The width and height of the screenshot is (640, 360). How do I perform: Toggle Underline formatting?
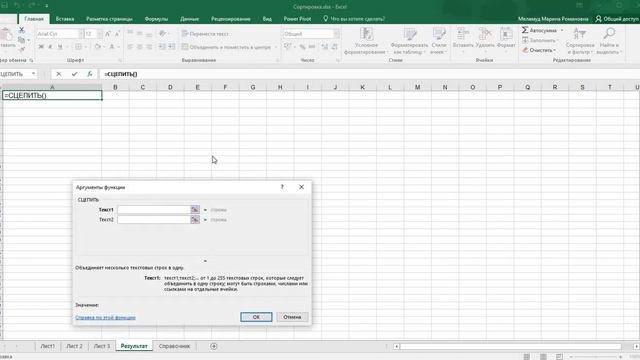pos(60,47)
